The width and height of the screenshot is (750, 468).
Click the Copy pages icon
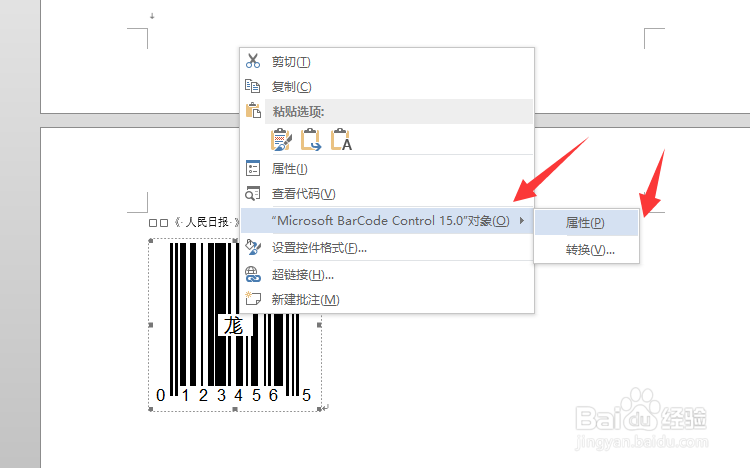pos(253,86)
